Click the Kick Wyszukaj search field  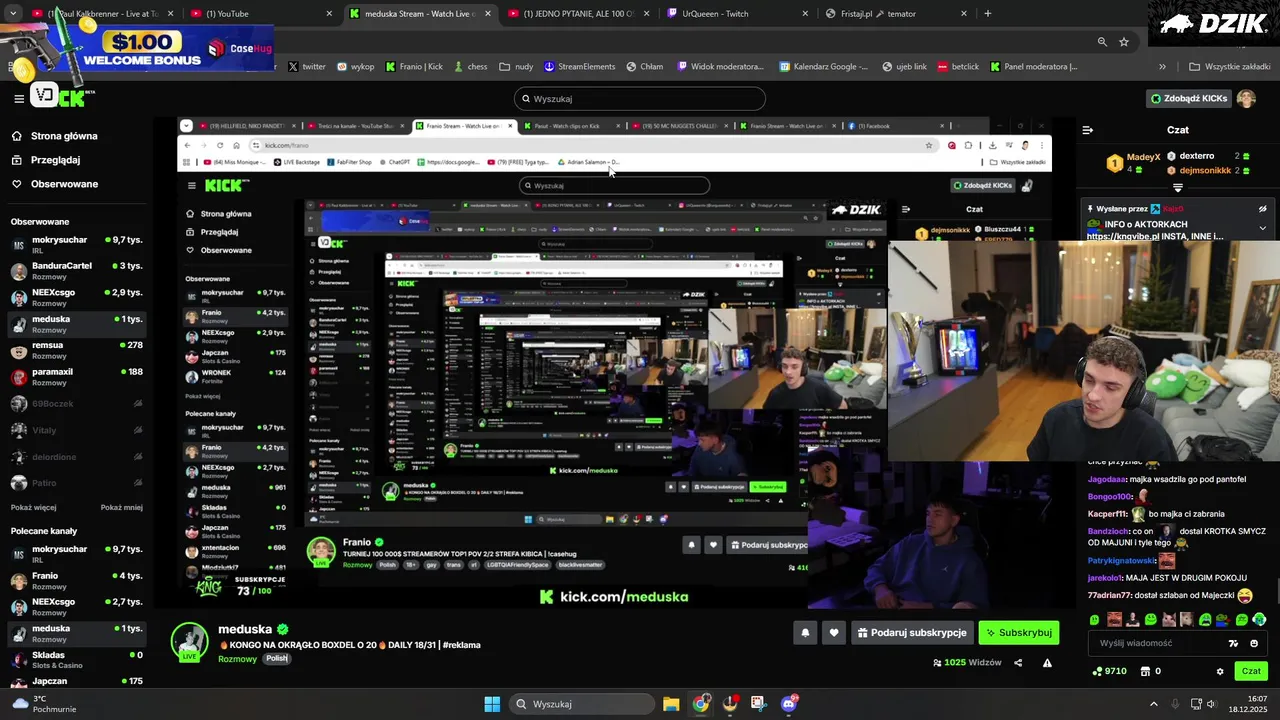(640, 99)
